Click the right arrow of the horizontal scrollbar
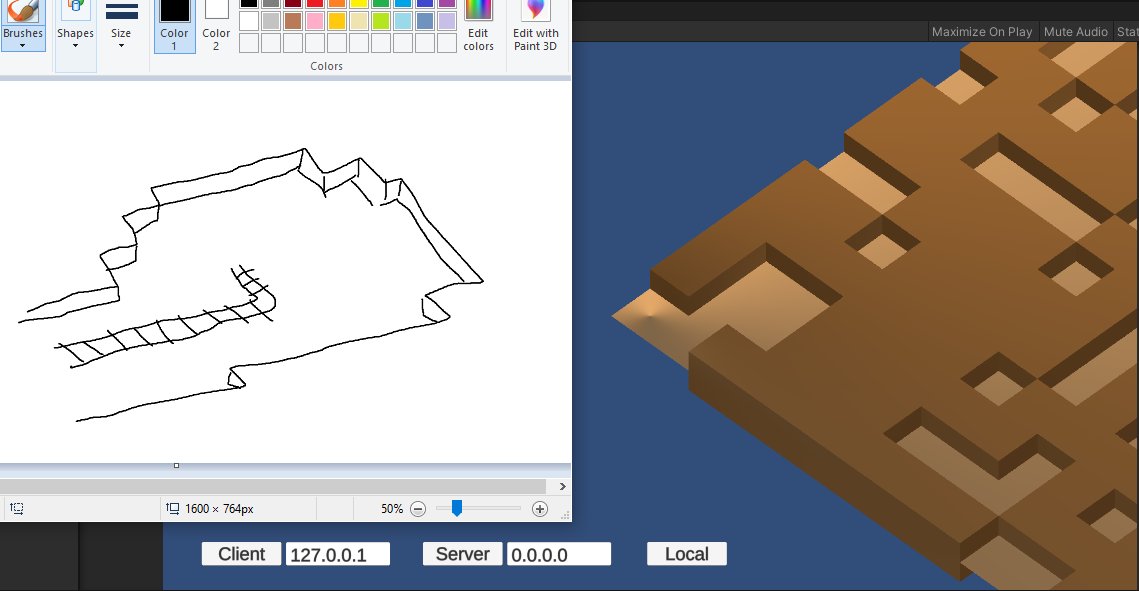The width and height of the screenshot is (1139, 591). pos(562,486)
